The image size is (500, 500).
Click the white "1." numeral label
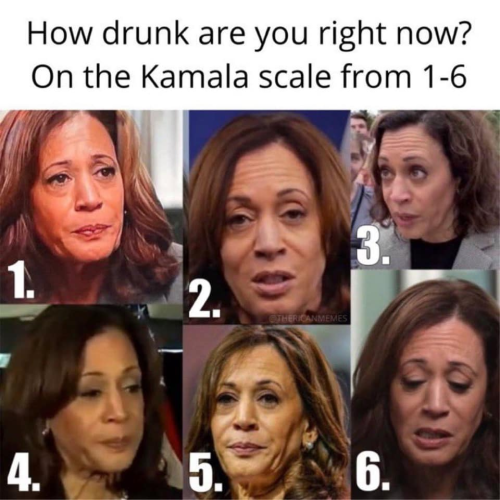point(21,278)
